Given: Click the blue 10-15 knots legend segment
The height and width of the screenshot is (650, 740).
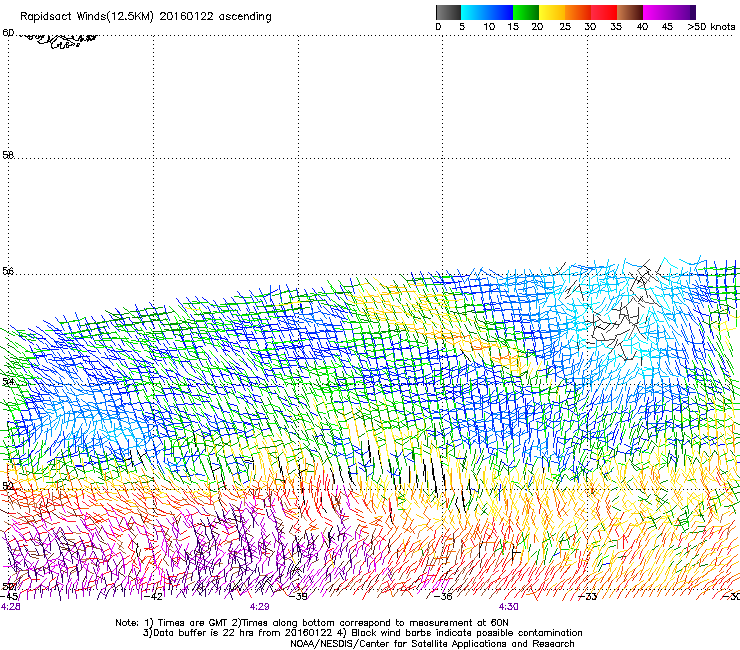Looking at the screenshot, I should (500, 12).
